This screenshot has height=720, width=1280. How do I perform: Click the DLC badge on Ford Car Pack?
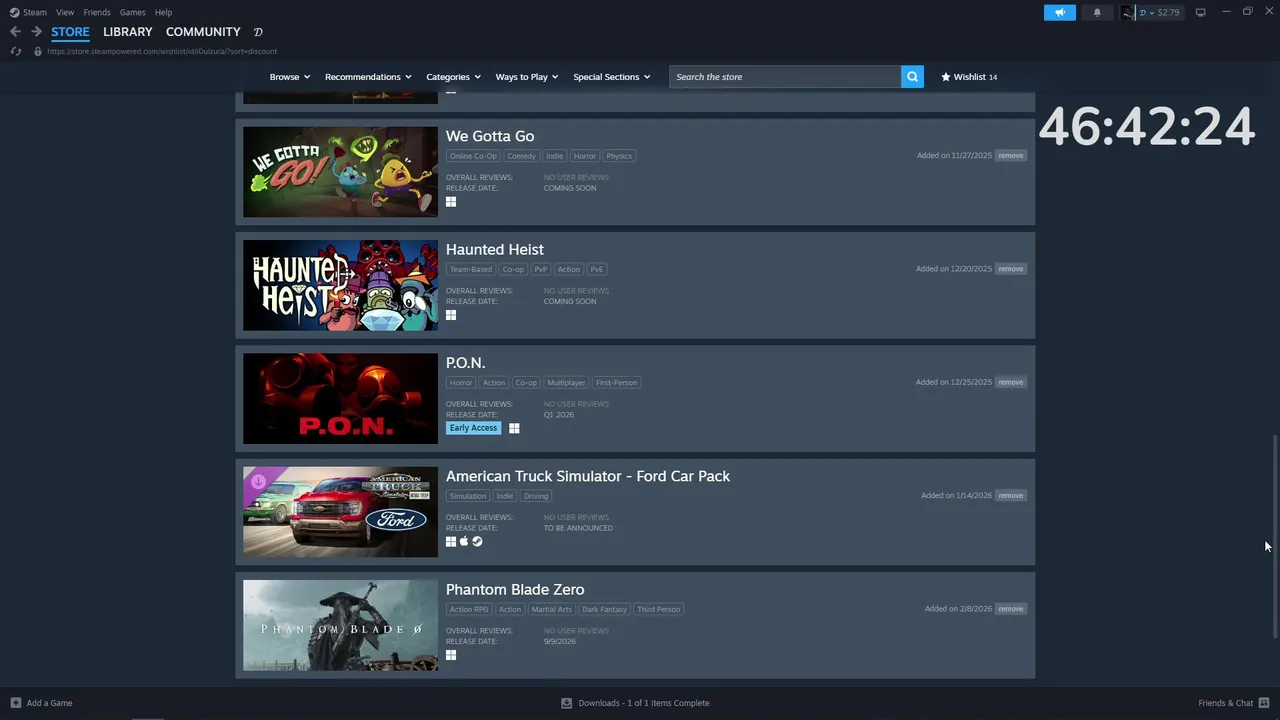coord(258,481)
